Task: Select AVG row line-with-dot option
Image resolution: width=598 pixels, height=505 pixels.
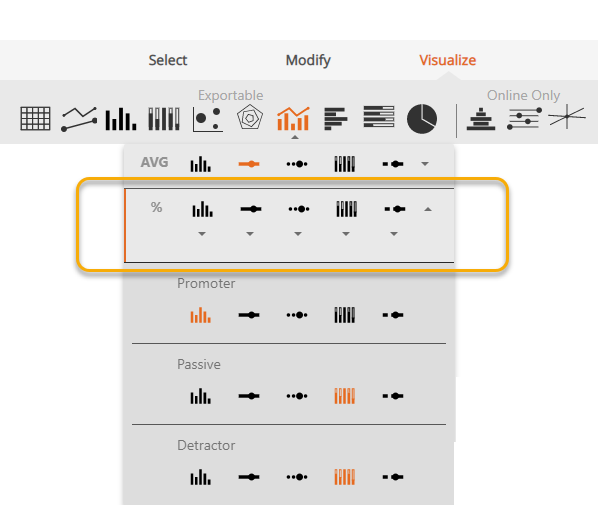Action: point(249,164)
